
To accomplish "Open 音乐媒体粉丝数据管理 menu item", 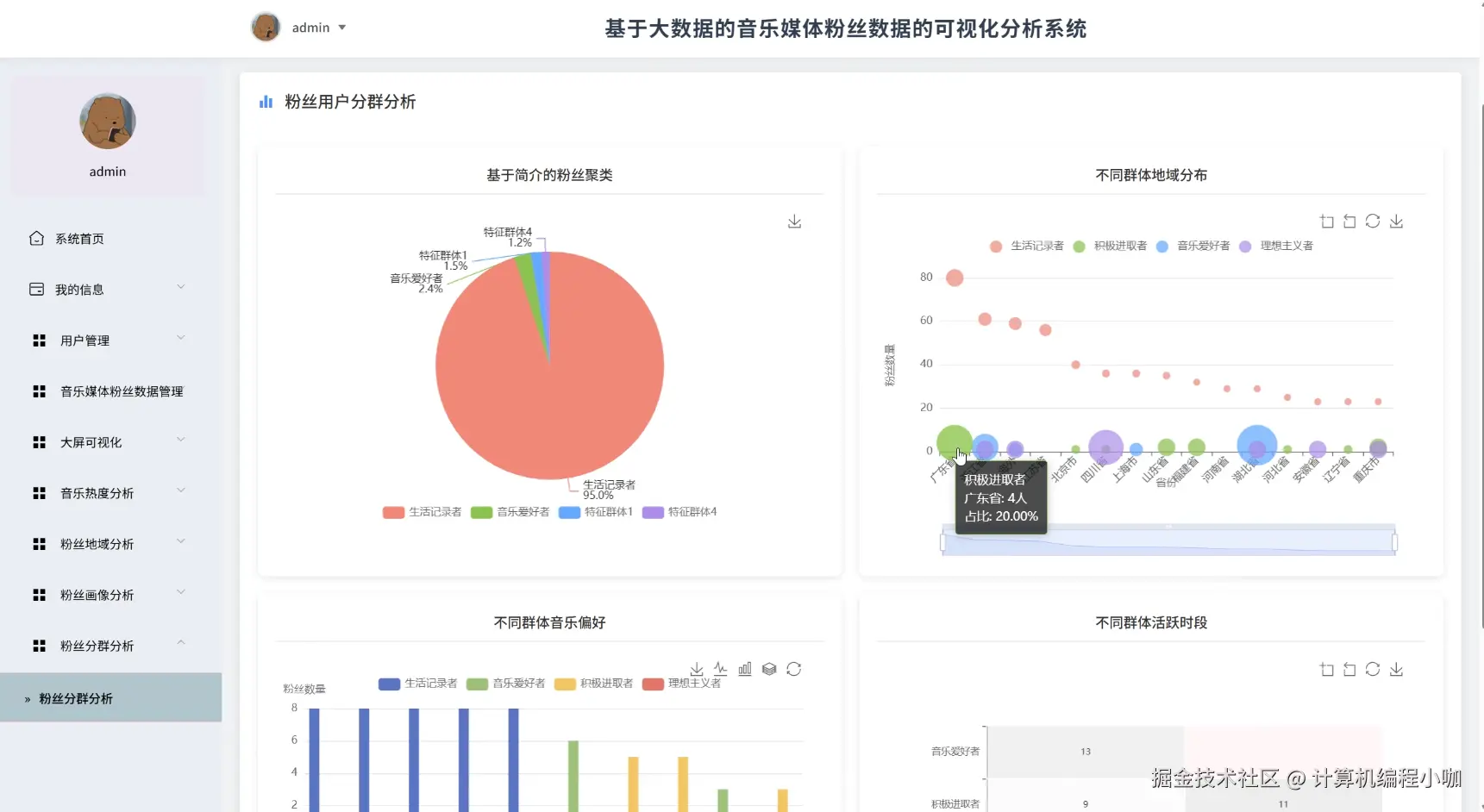I will pyautogui.click(x=122, y=391).
